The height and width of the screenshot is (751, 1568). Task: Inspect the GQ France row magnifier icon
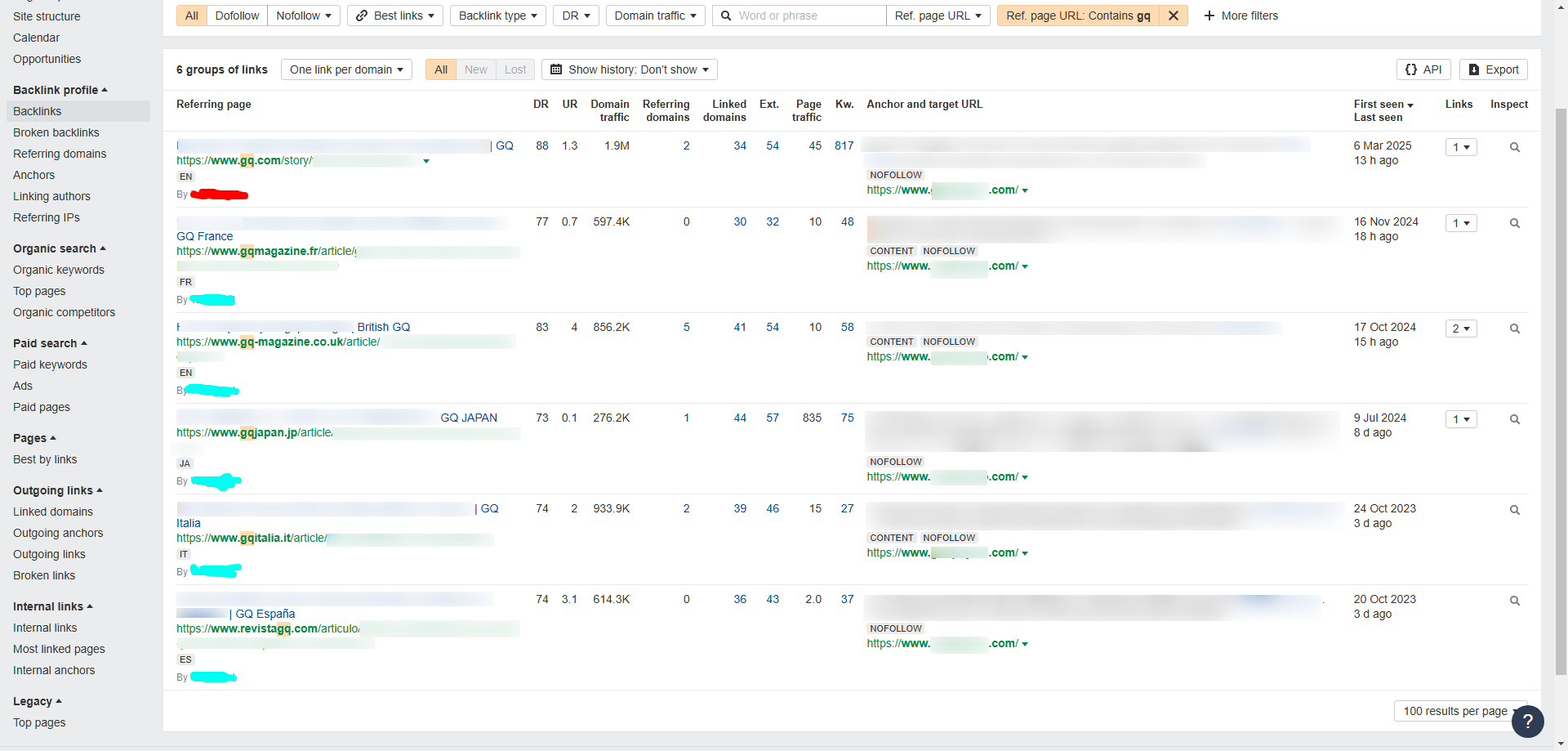[x=1514, y=224]
